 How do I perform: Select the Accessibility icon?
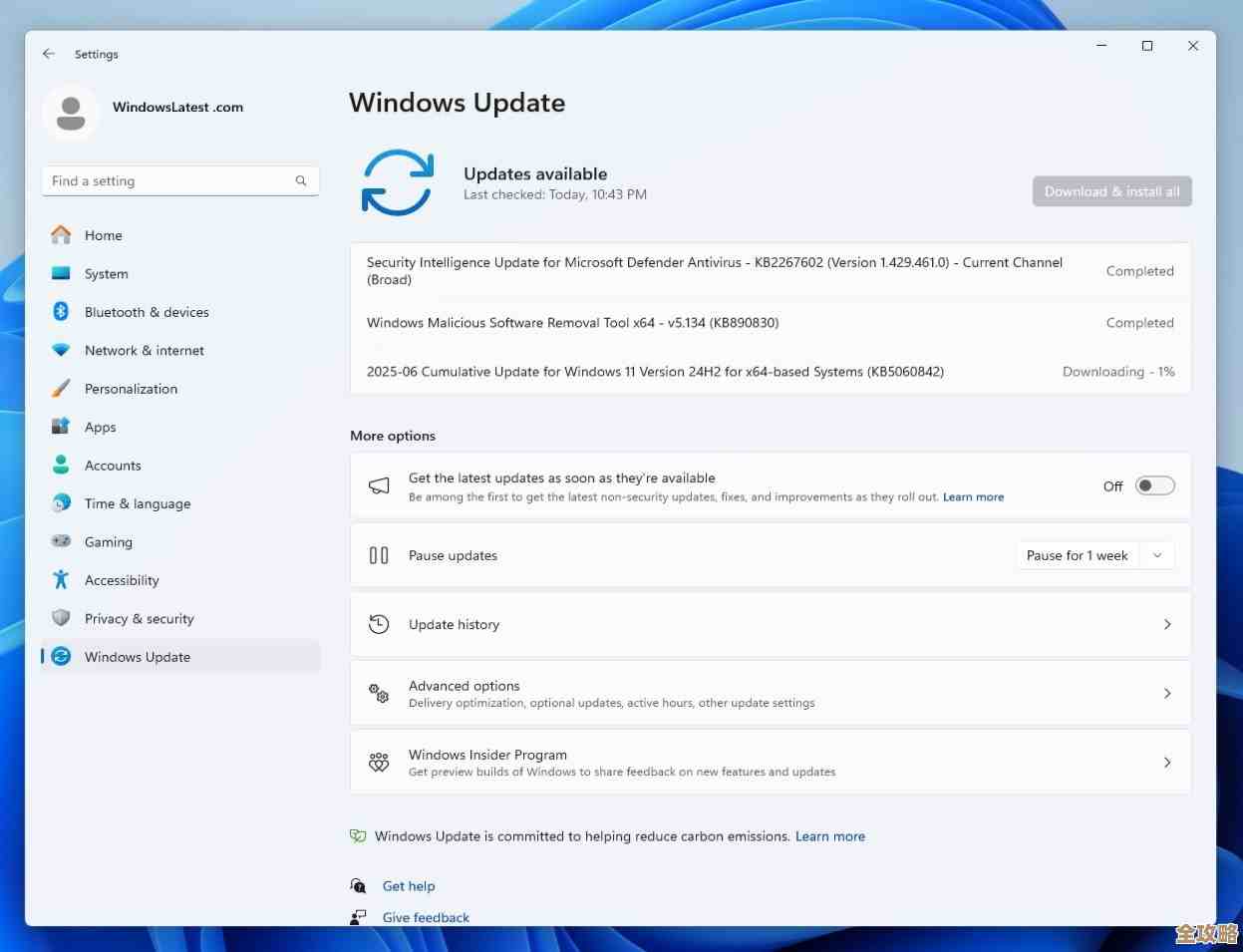click(61, 579)
